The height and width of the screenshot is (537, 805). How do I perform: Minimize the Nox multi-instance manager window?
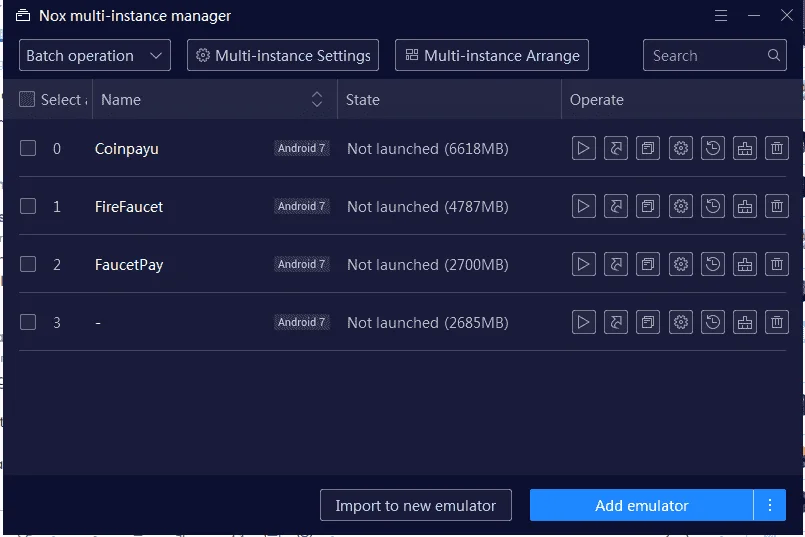pos(754,15)
